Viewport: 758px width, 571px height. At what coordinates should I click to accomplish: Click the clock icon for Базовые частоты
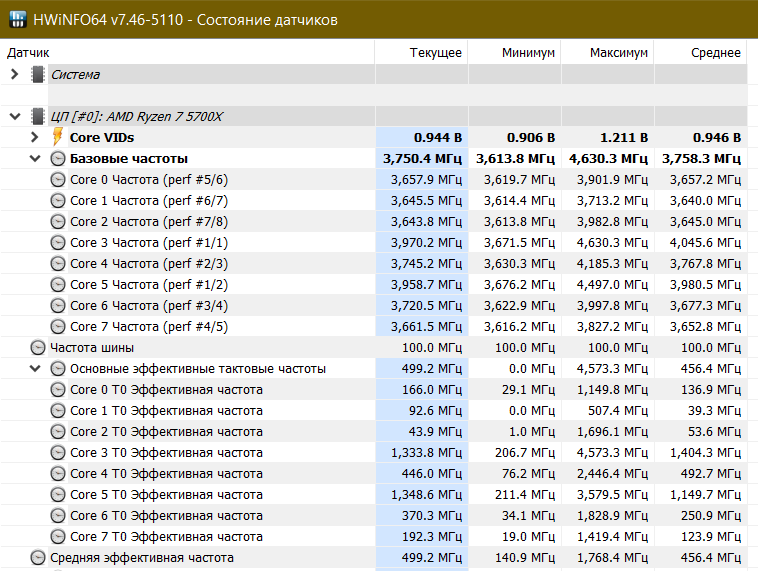click(58, 159)
